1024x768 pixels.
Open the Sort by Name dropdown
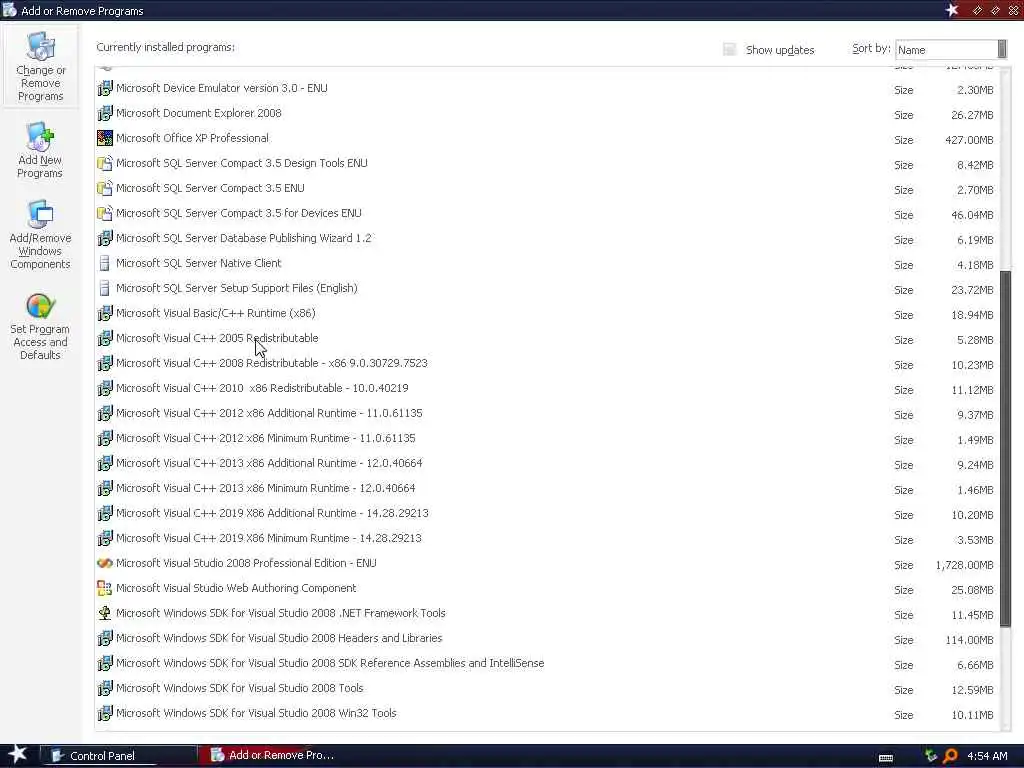coord(950,50)
